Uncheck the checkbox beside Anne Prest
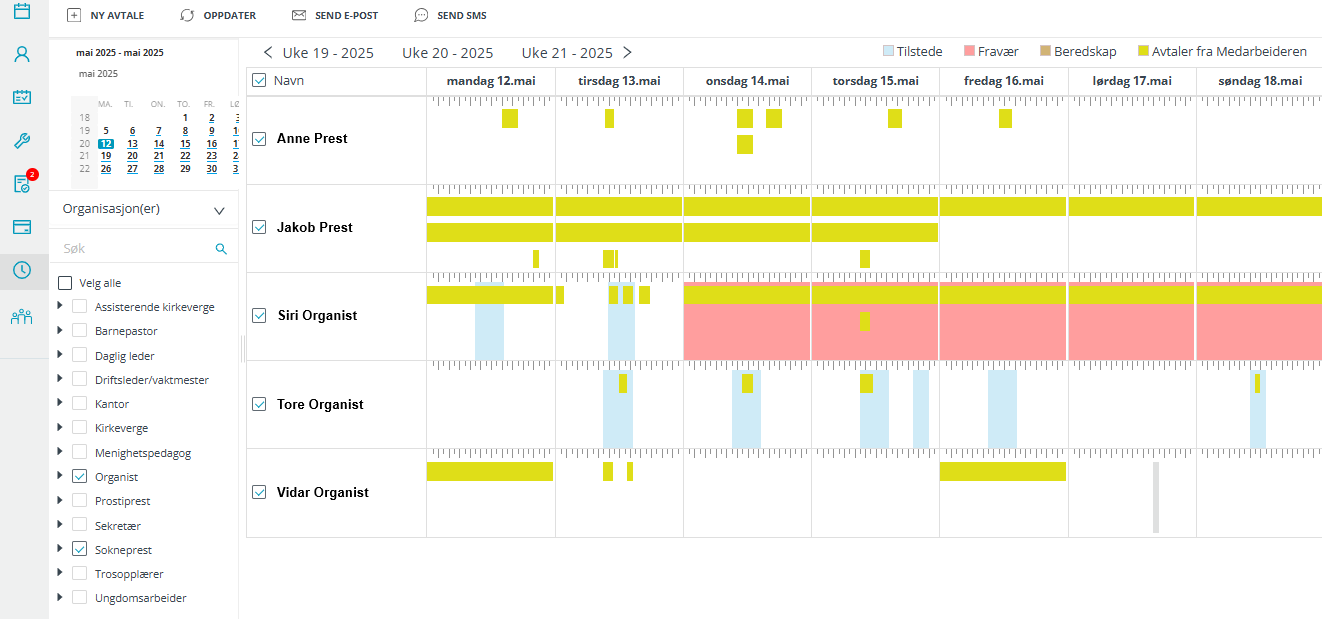The image size is (1322, 619). pos(259,139)
